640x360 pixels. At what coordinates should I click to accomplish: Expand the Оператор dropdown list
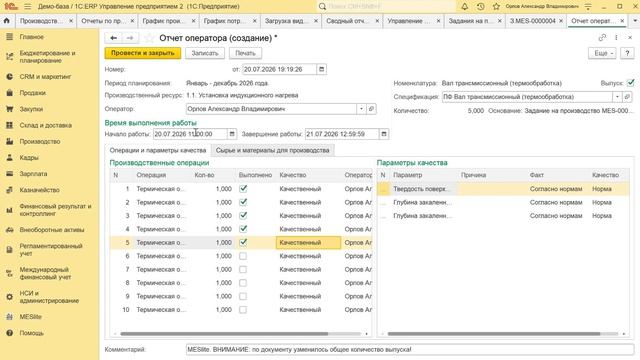361,109
